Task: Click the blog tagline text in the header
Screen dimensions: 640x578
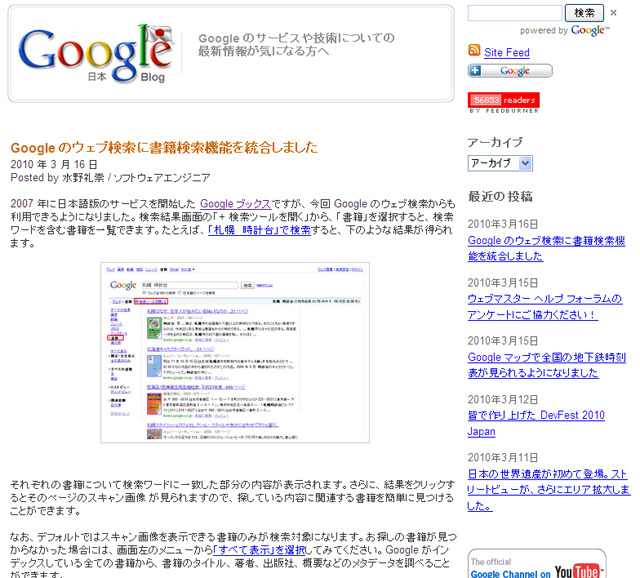Action: (296, 44)
